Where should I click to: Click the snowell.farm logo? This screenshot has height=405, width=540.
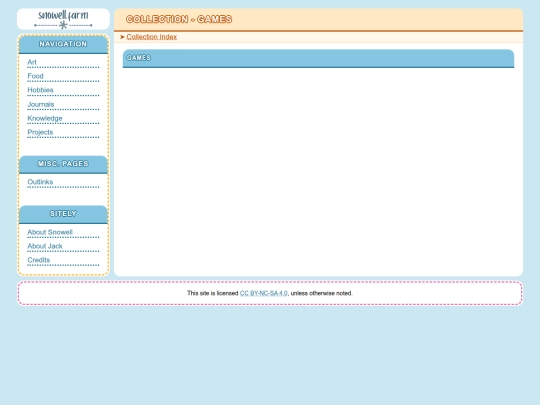click(x=63, y=19)
